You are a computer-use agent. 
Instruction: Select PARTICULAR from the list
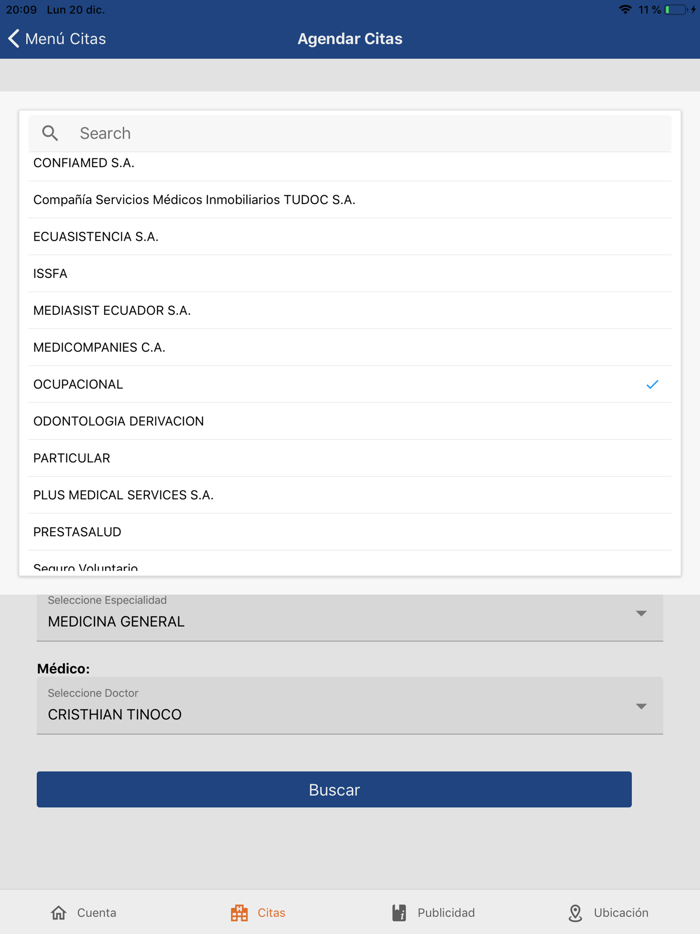pos(350,457)
